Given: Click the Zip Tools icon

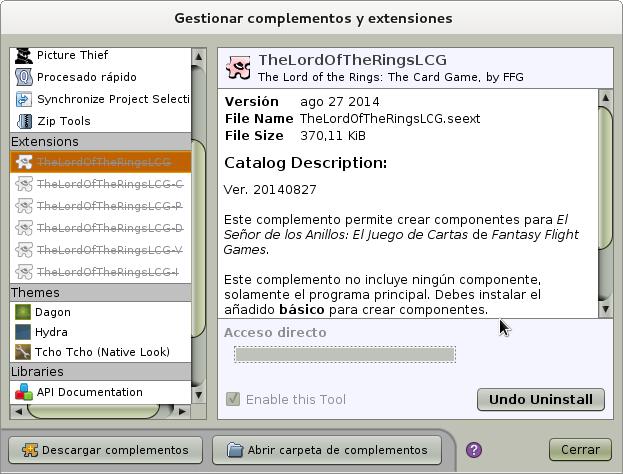Looking at the screenshot, I should pos(24,121).
